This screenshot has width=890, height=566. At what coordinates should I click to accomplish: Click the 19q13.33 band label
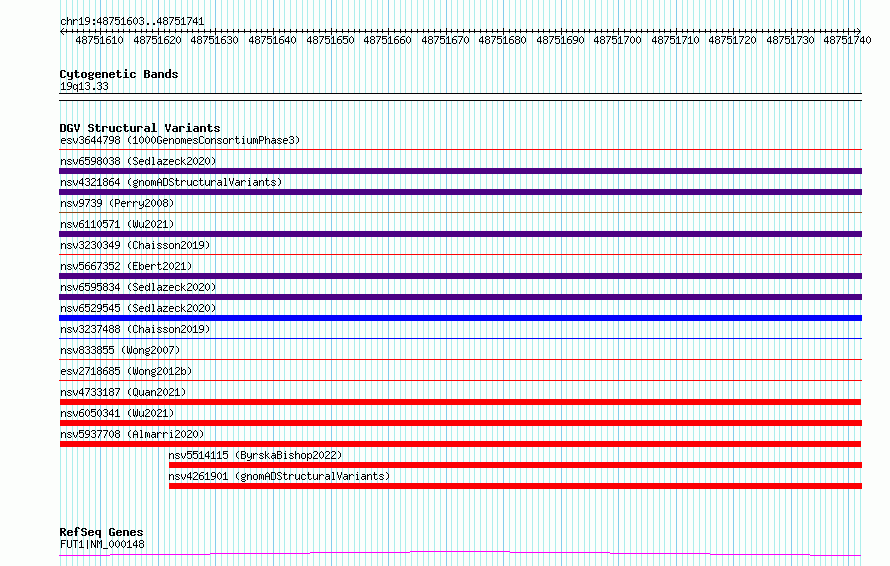84,86
